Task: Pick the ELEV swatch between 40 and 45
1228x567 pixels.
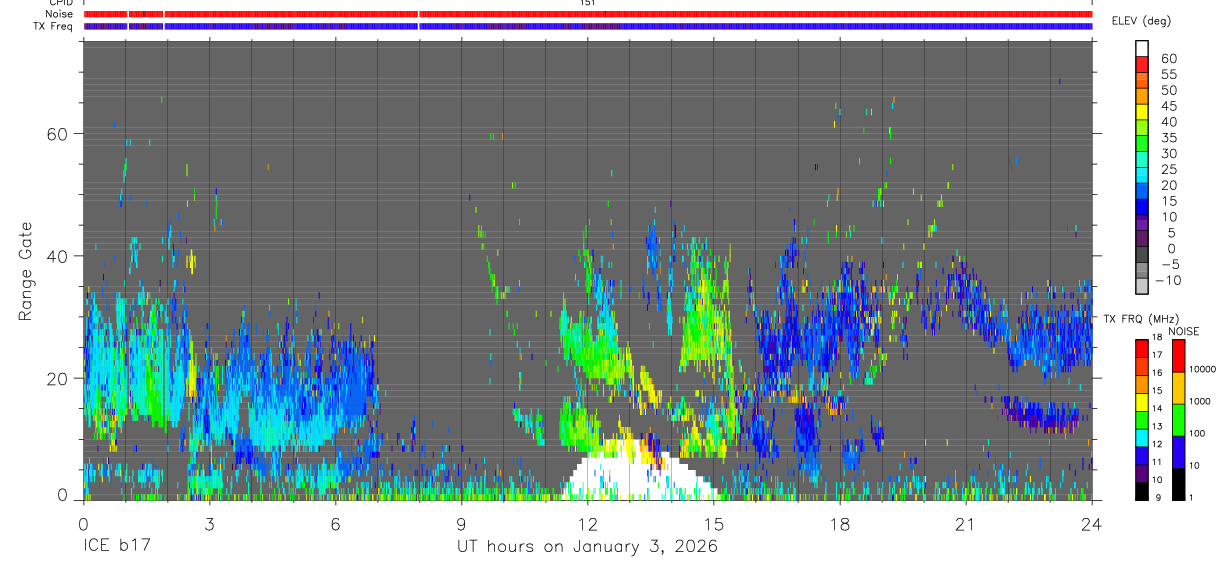Action: pos(1143,113)
